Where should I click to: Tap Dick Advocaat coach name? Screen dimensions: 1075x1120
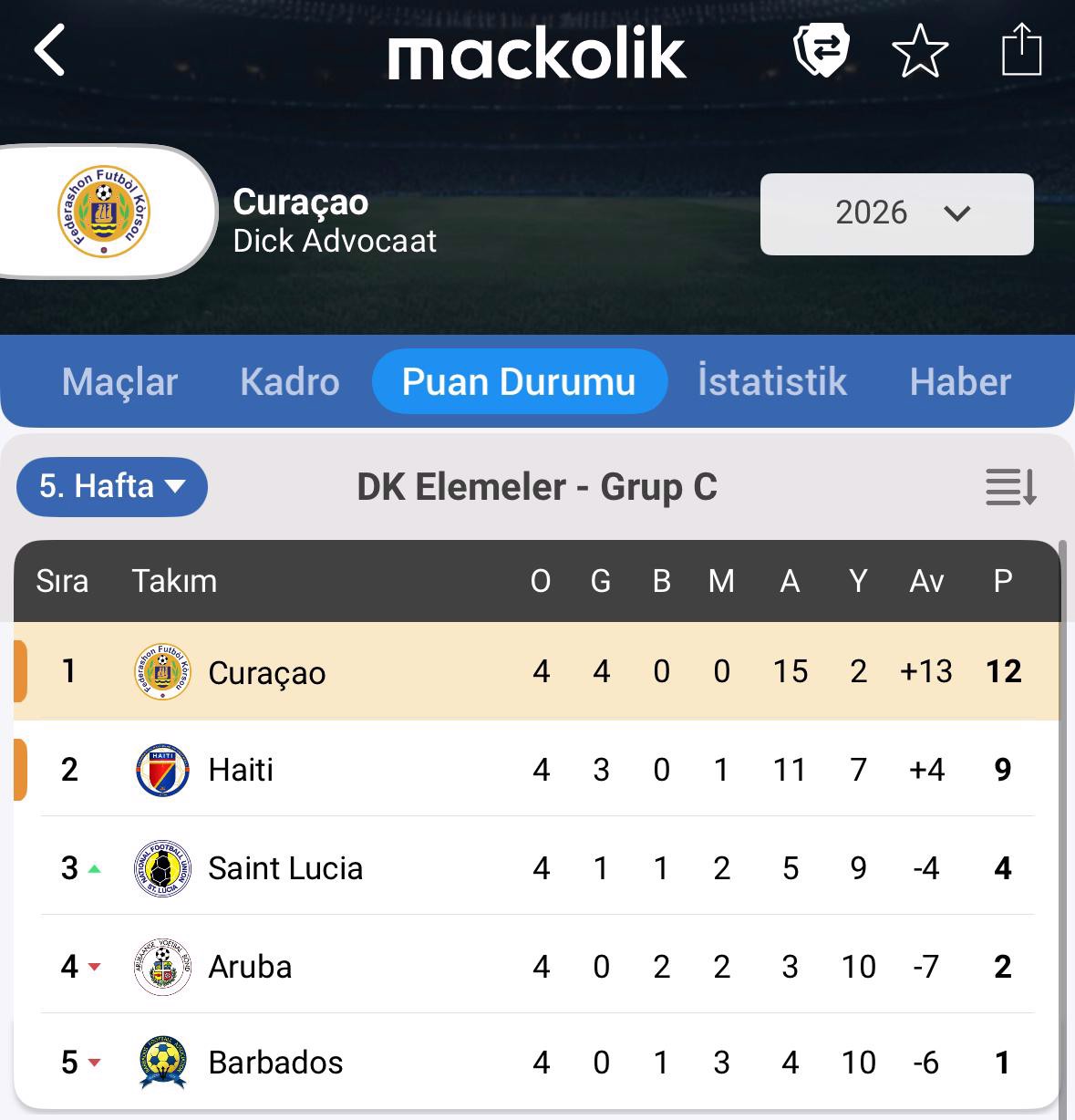click(x=335, y=242)
